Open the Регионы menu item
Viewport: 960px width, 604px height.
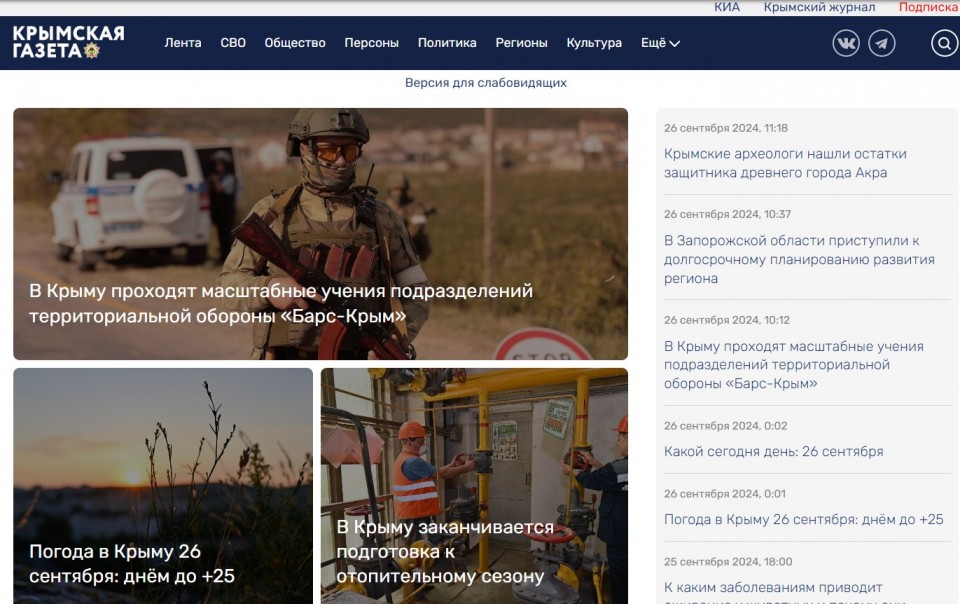[x=521, y=43]
